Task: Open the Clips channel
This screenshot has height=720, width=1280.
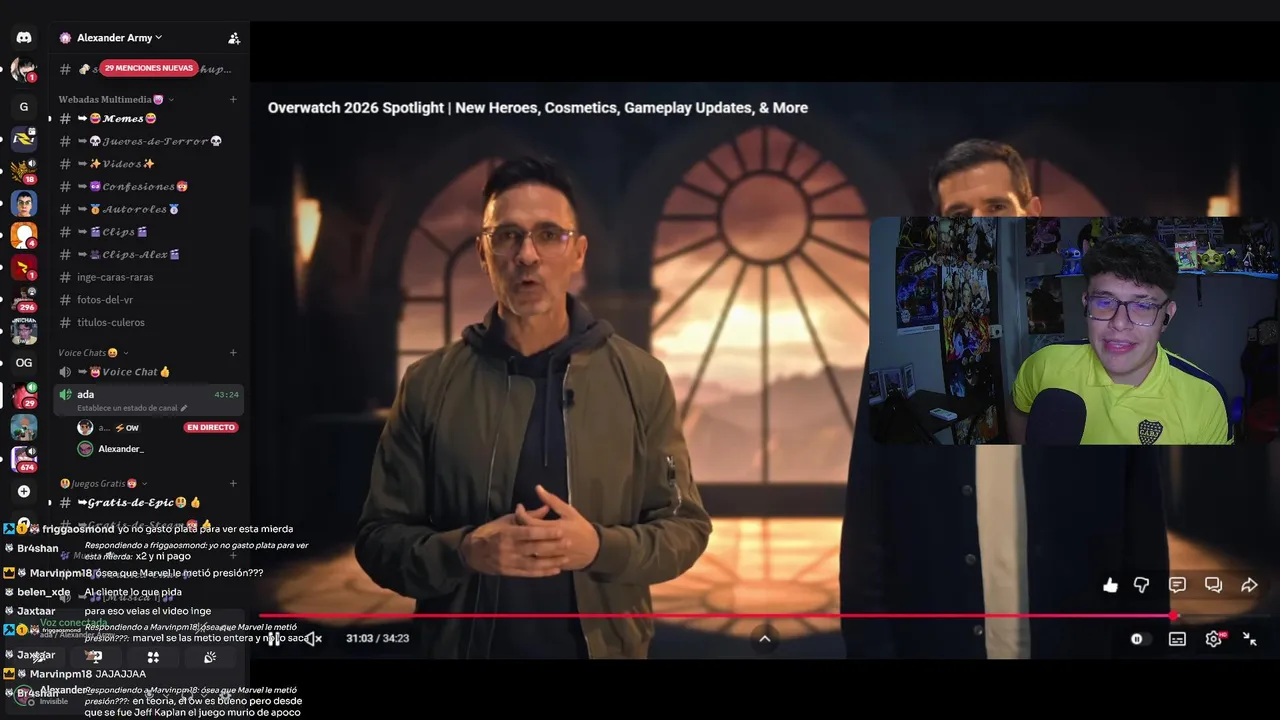Action: coord(148,231)
